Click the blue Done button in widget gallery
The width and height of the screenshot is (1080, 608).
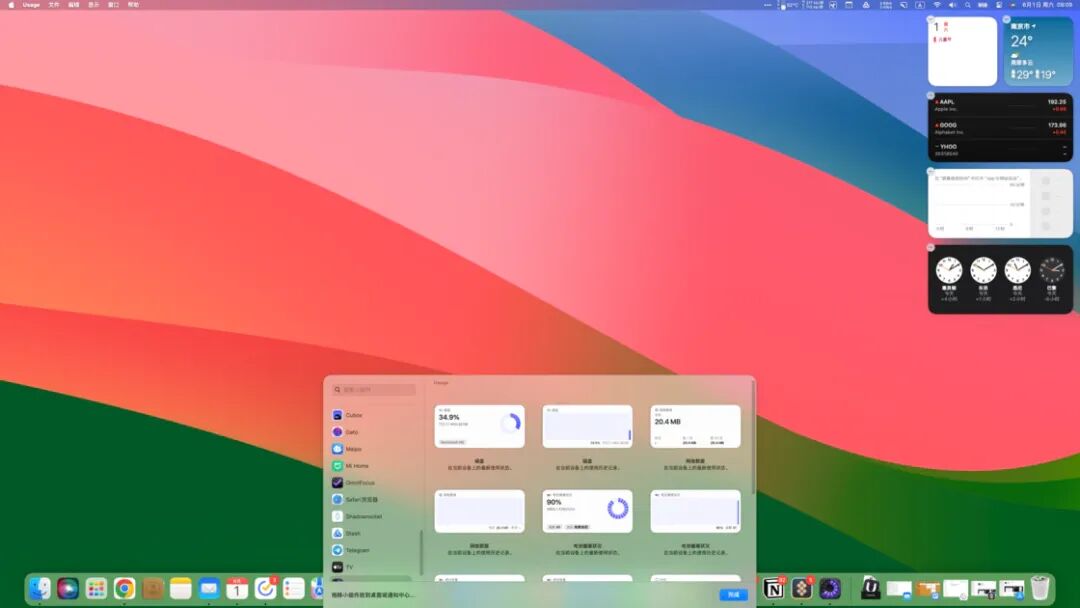pyautogui.click(x=733, y=594)
